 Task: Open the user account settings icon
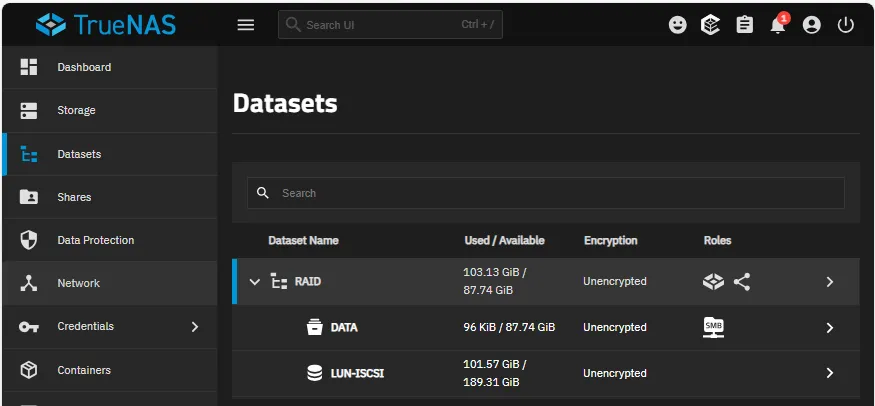[812, 25]
